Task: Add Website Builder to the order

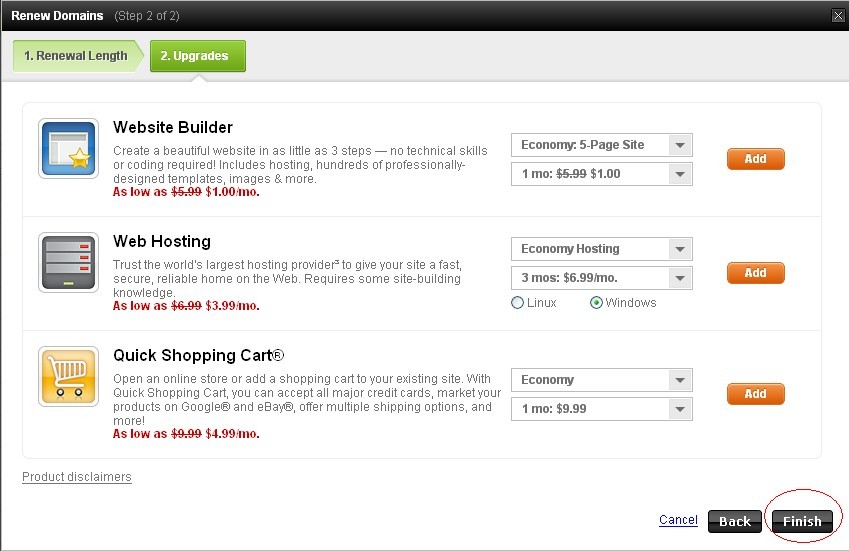Action: point(755,159)
